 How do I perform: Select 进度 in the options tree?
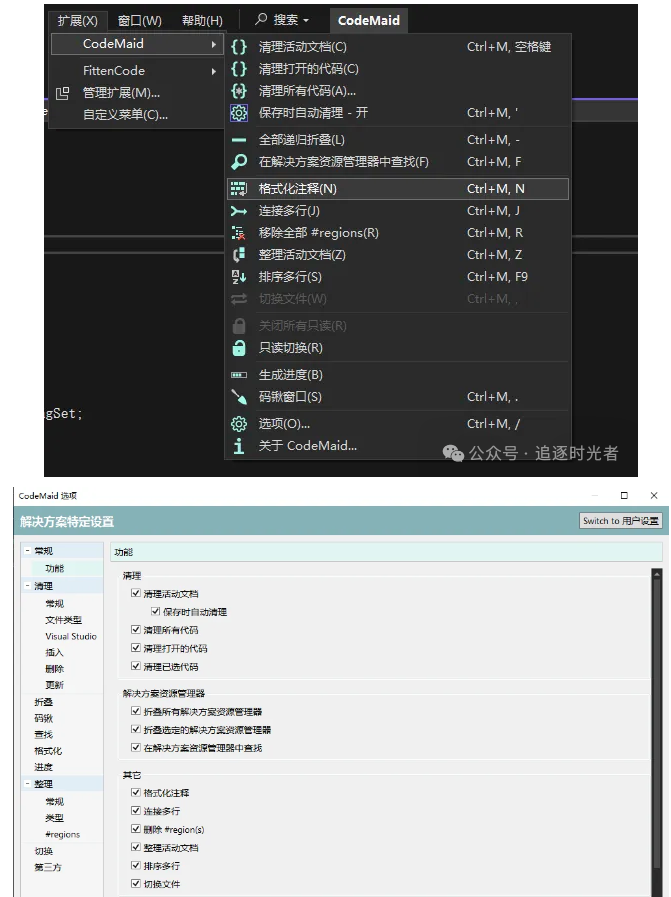43,767
